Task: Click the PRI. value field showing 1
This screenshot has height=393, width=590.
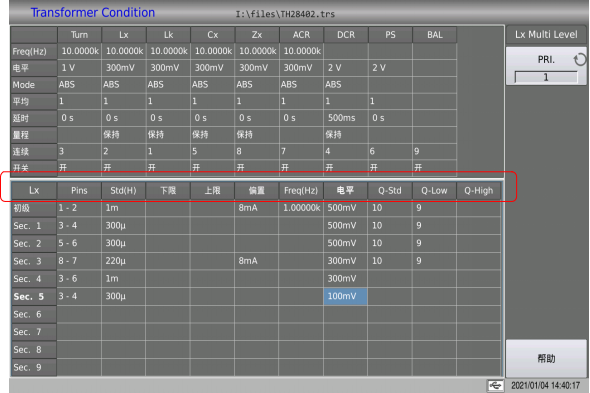Action: (x=546, y=77)
